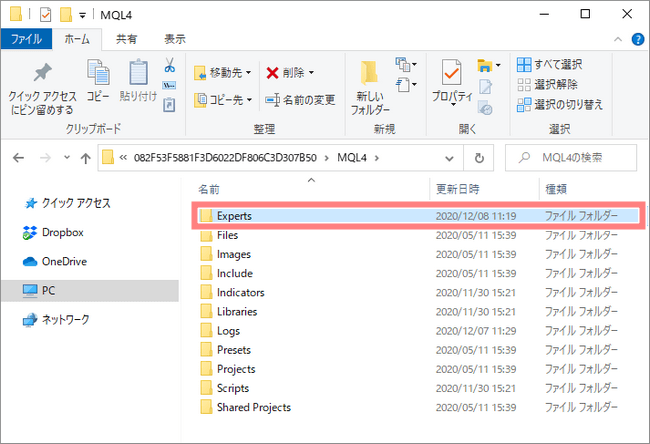The image size is (650, 444).
Task: Select the Scripts folder
Action: 418,388
